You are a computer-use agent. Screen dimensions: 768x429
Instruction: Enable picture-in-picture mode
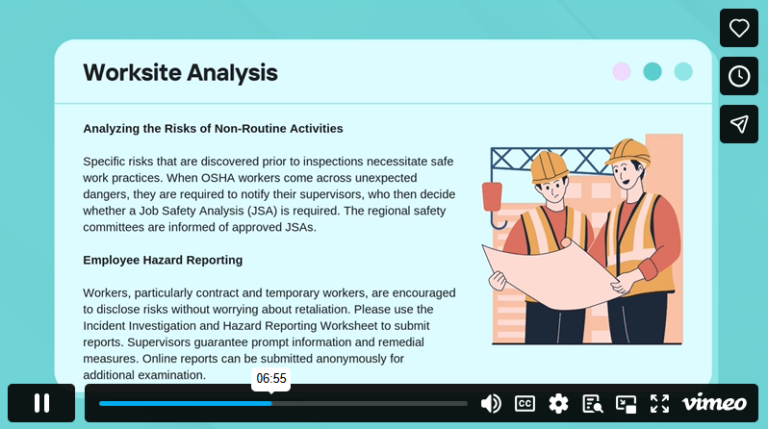click(x=626, y=404)
